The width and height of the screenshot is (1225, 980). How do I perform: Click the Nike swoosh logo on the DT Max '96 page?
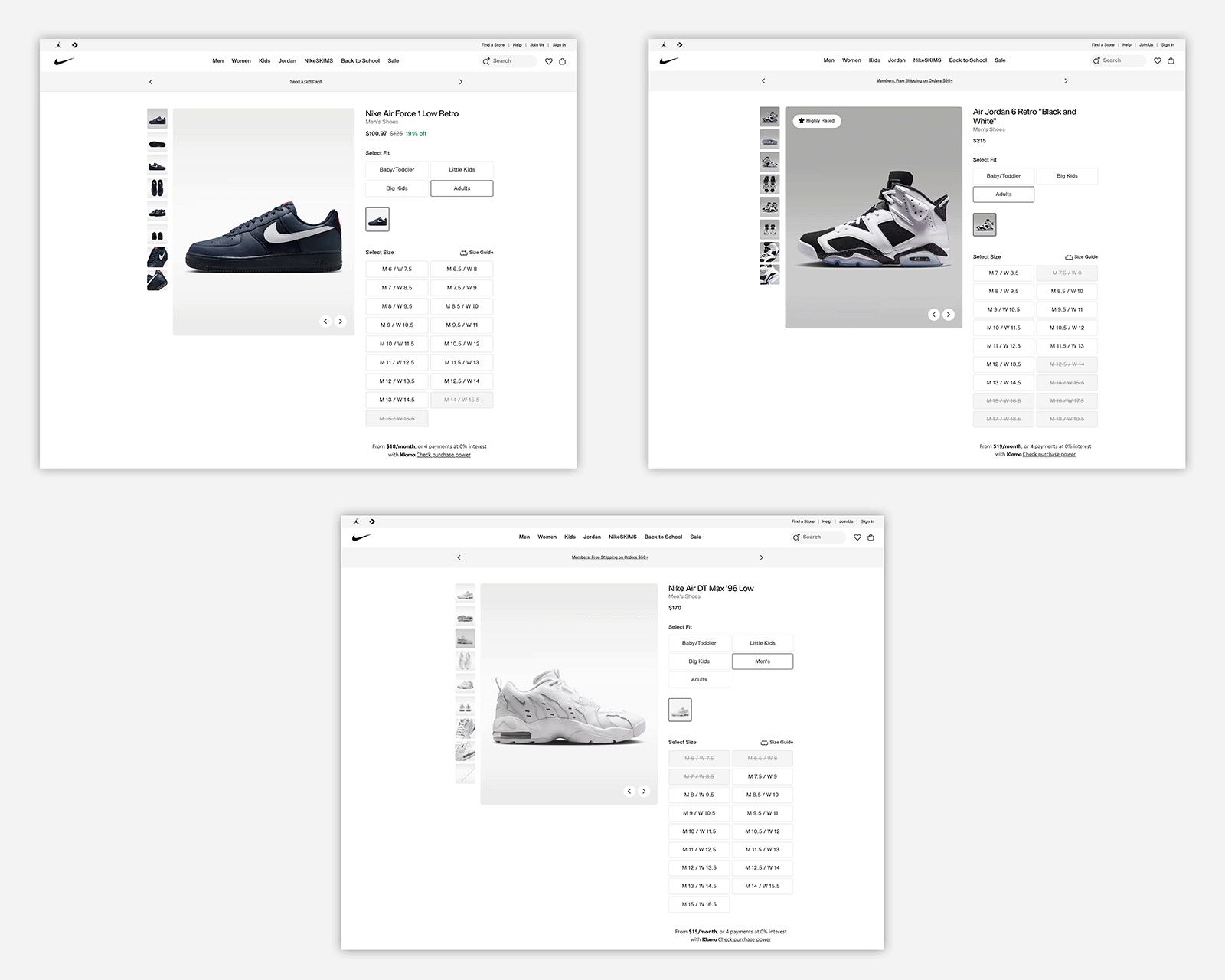point(361,537)
